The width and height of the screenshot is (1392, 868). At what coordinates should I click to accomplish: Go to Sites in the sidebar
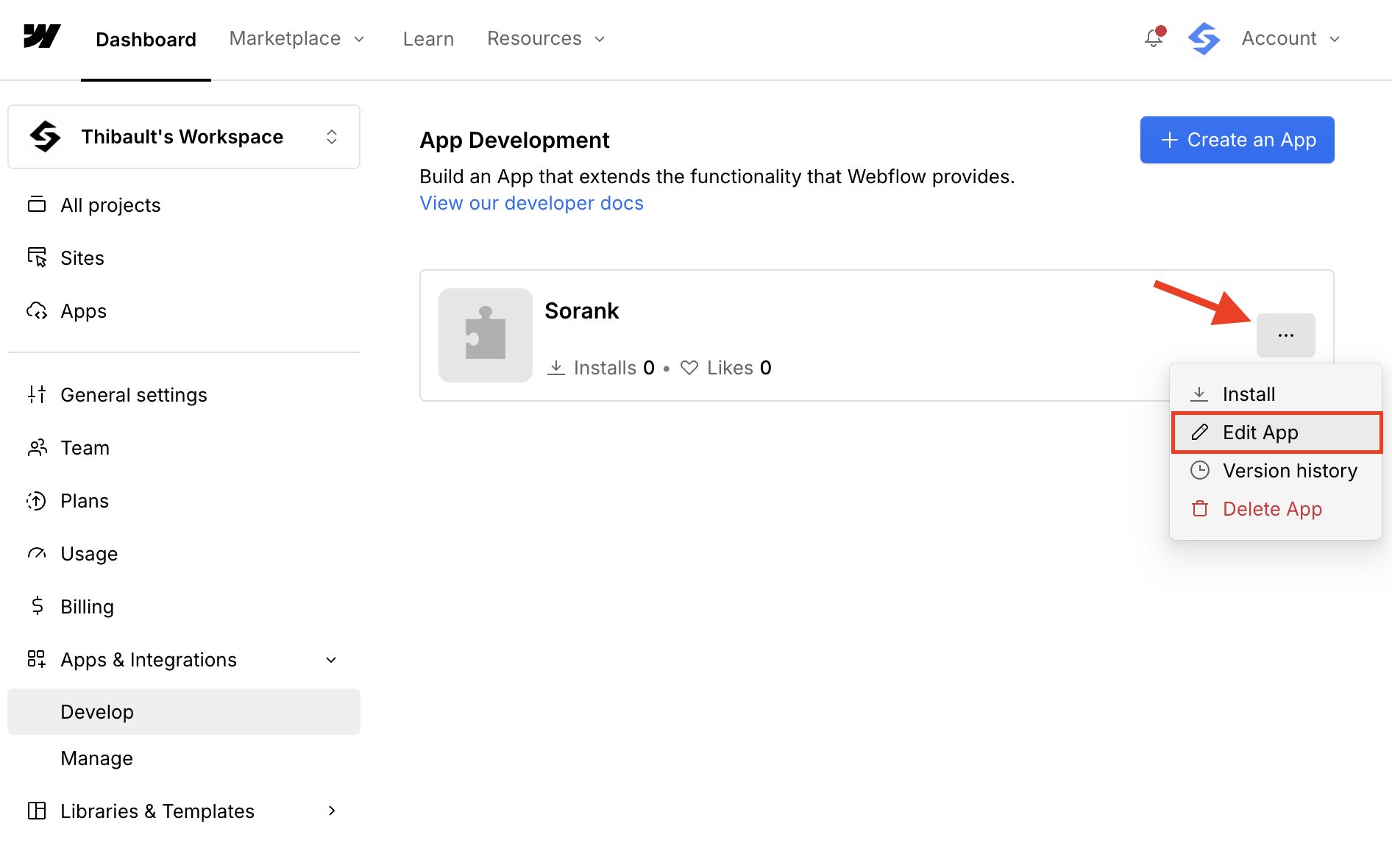pyautogui.click(x=184, y=257)
